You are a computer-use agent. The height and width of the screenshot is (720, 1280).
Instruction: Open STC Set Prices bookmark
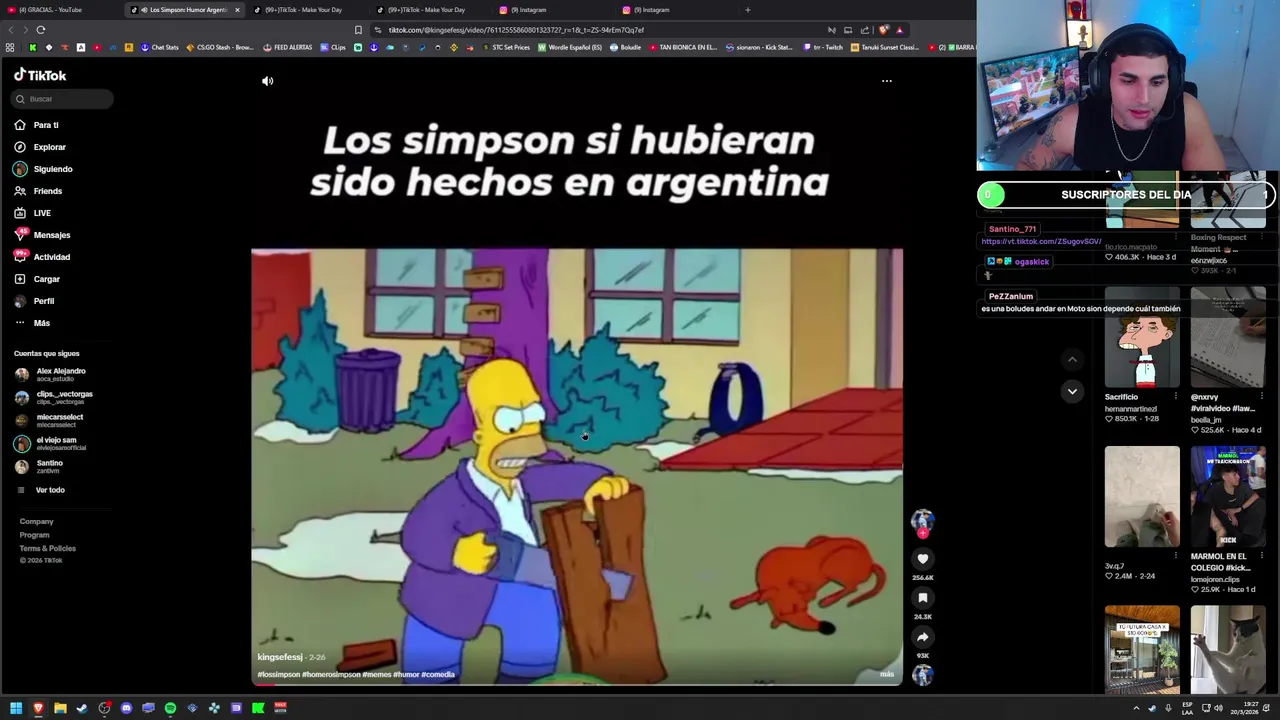[506, 47]
